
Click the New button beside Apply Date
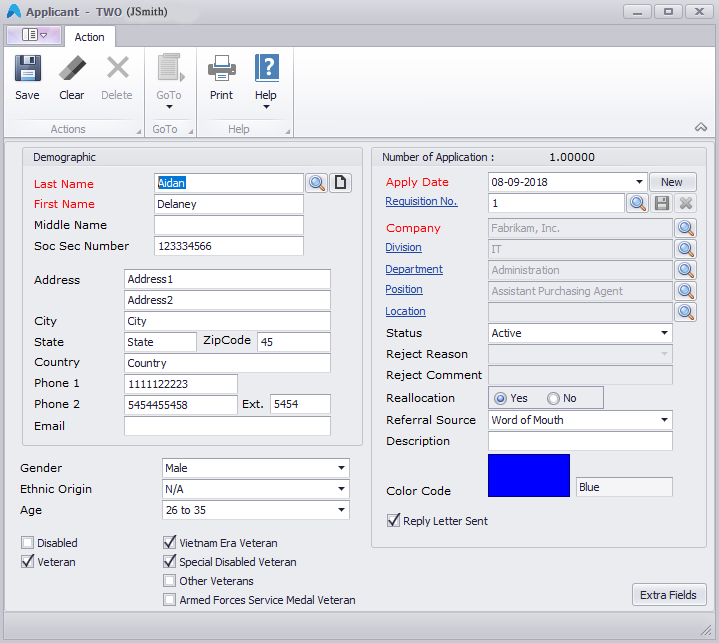click(x=672, y=182)
